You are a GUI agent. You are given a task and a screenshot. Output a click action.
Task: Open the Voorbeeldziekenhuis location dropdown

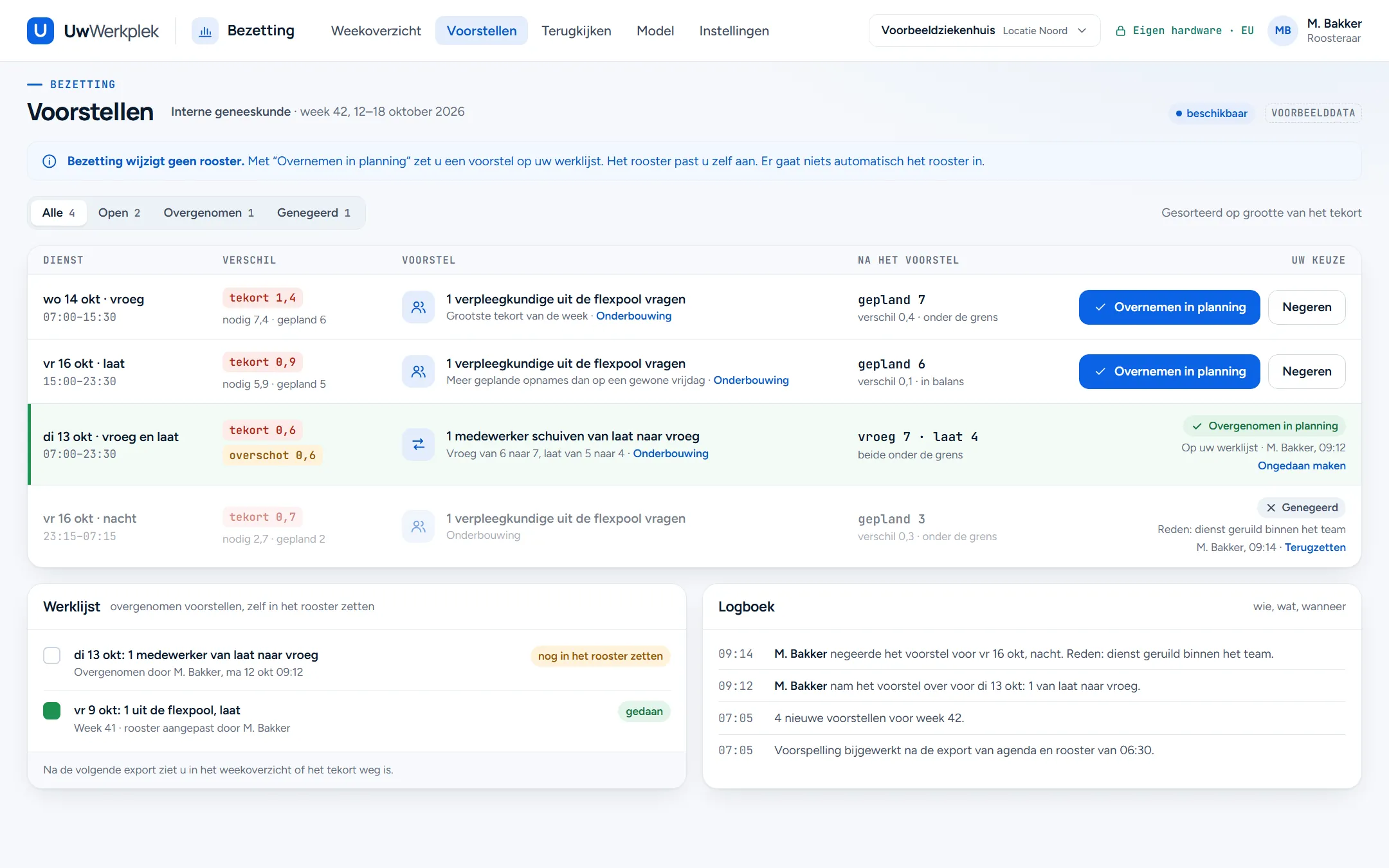coord(985,31)
